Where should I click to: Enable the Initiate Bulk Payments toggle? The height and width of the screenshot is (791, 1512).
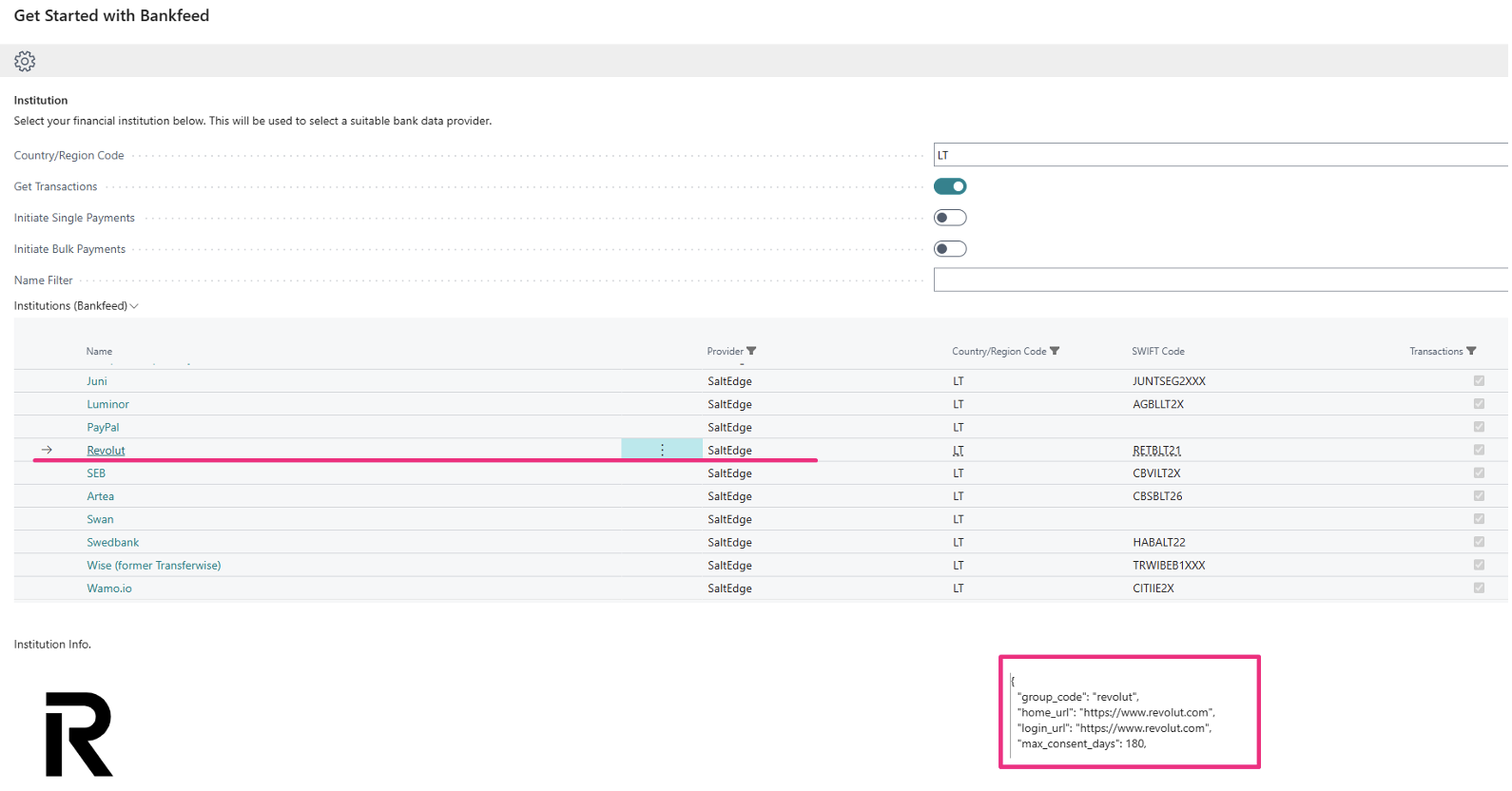point(950,249)
